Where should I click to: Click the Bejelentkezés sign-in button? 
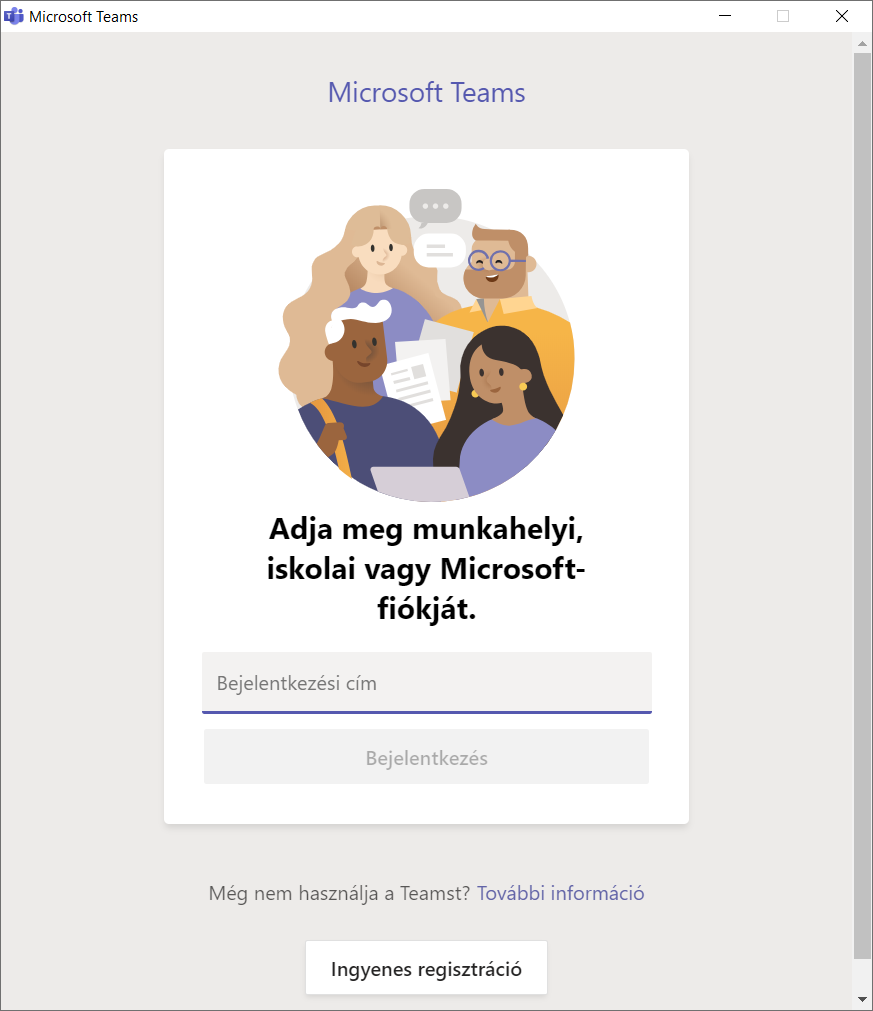click(426, 757)
